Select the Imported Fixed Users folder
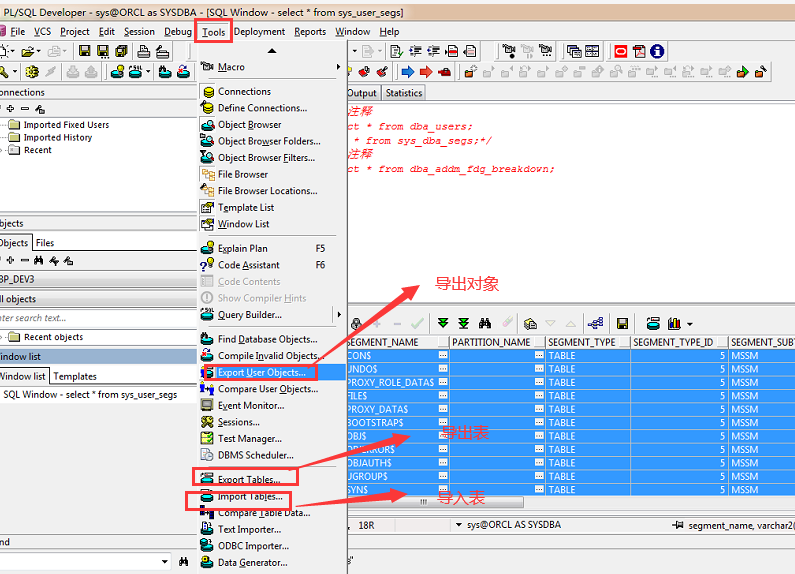This screenshot has height=574, width=795. coord(66,125)
